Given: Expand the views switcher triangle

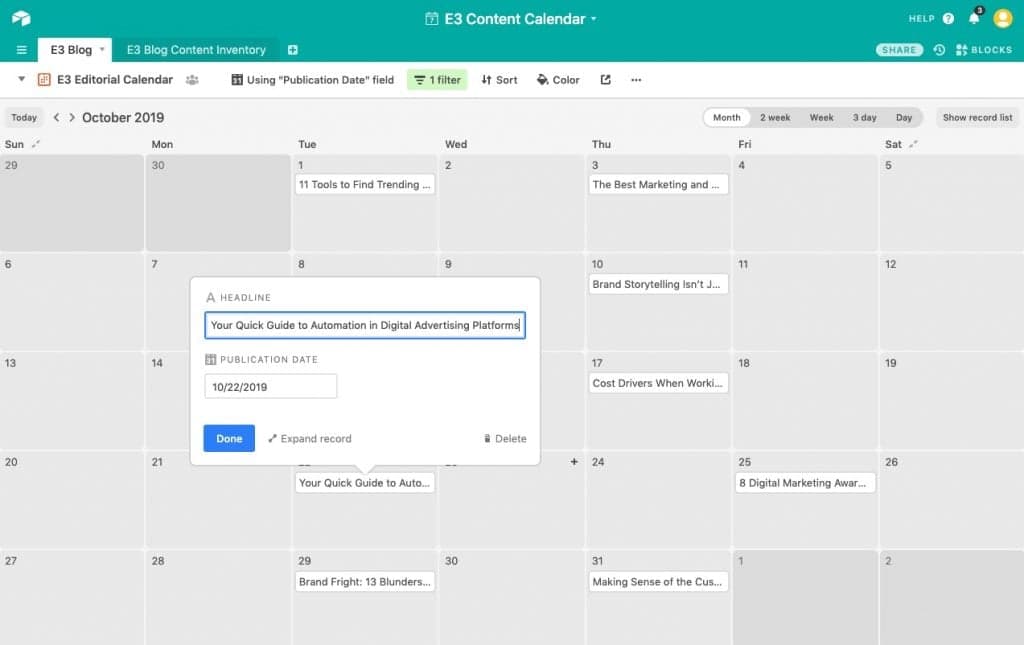Looking at the screenshot, I should 22,79.
